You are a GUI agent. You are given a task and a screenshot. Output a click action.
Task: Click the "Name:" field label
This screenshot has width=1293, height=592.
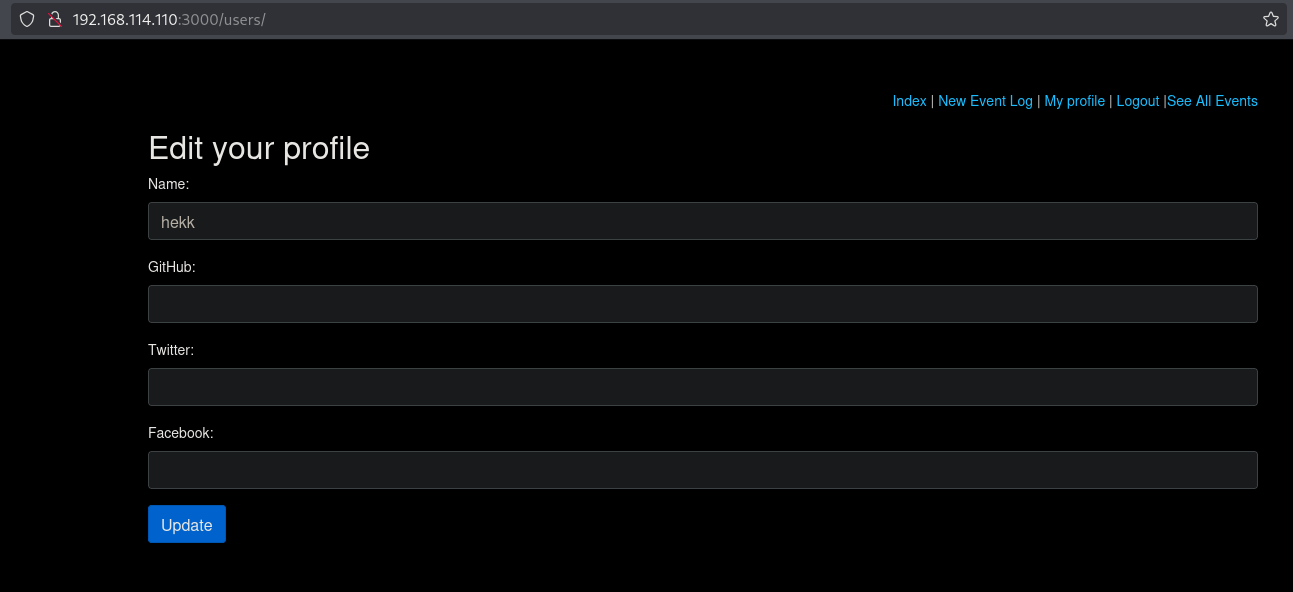point(168,184)
